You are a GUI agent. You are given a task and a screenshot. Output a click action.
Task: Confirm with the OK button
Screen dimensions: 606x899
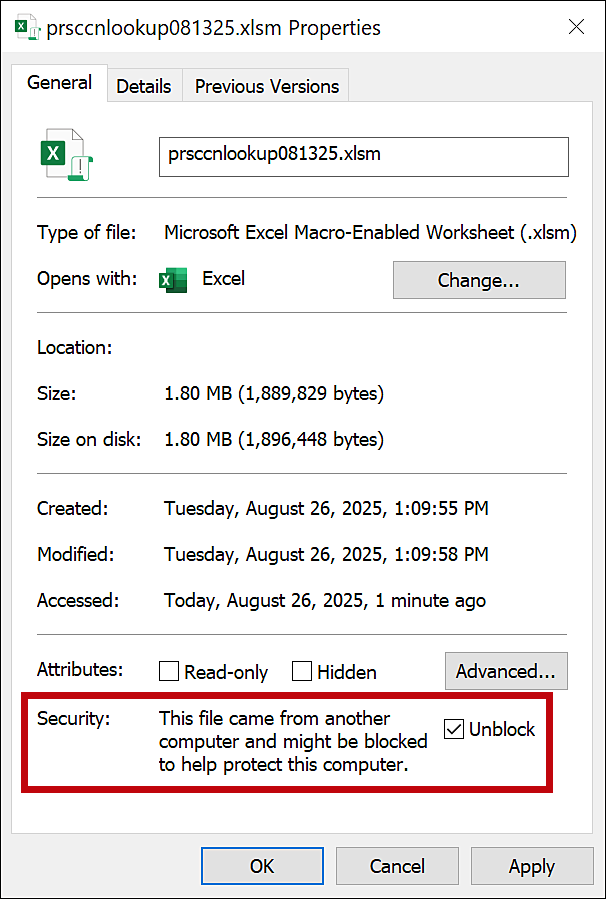click(x=262, y=866)
